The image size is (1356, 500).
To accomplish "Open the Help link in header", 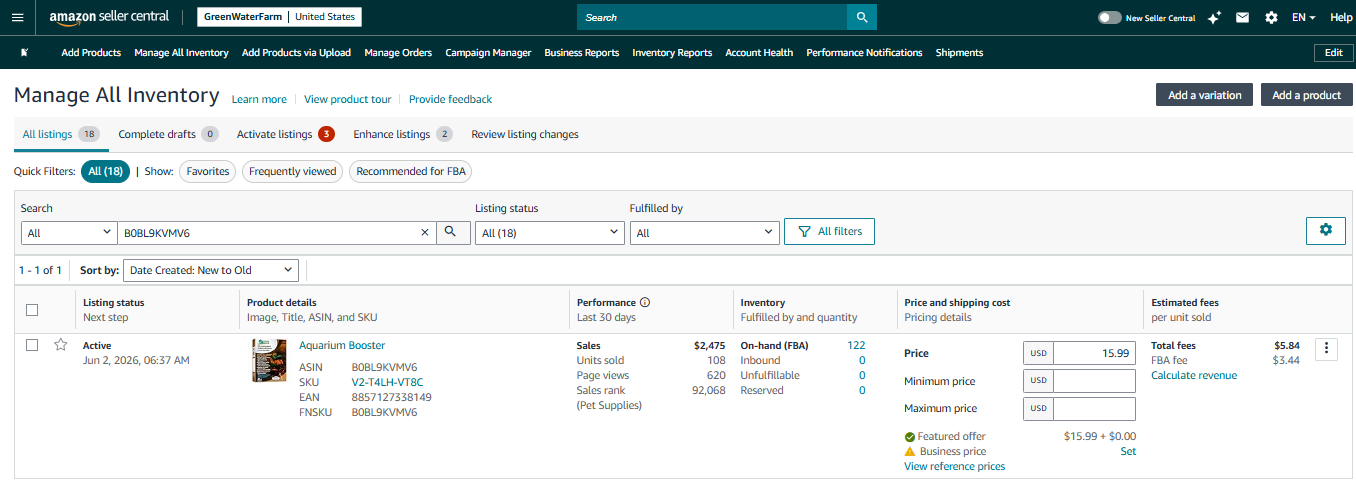I will point(1341,17).
